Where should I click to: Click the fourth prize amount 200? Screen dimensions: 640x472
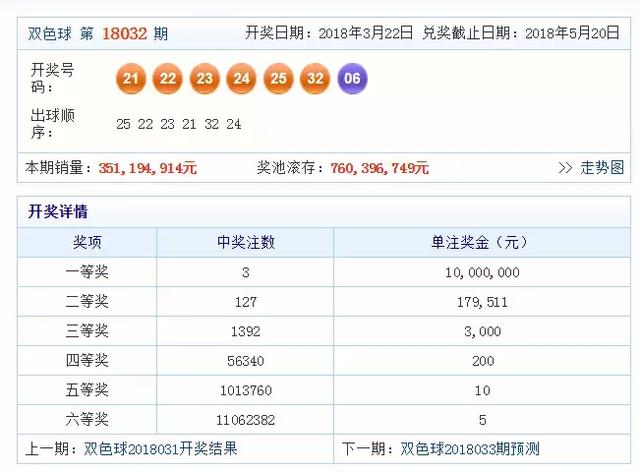pos(483,361)
